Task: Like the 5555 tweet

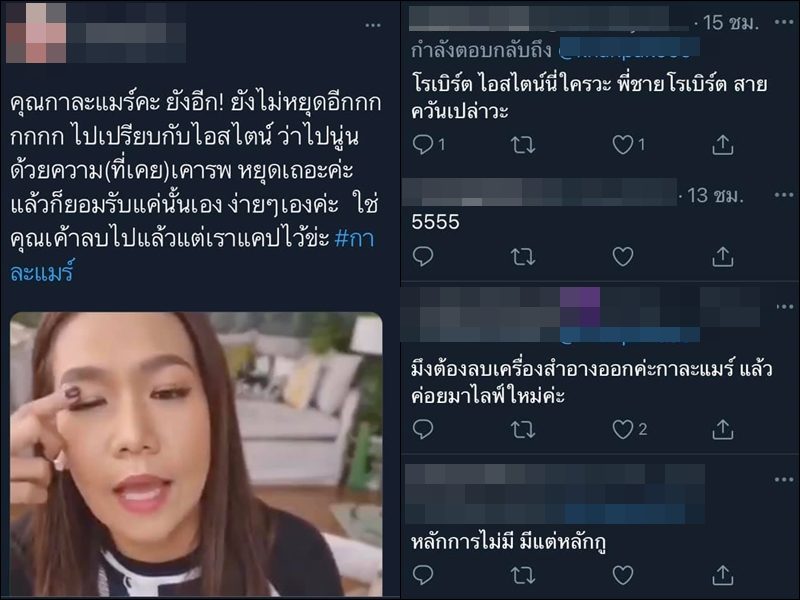Action: point(622,257)
